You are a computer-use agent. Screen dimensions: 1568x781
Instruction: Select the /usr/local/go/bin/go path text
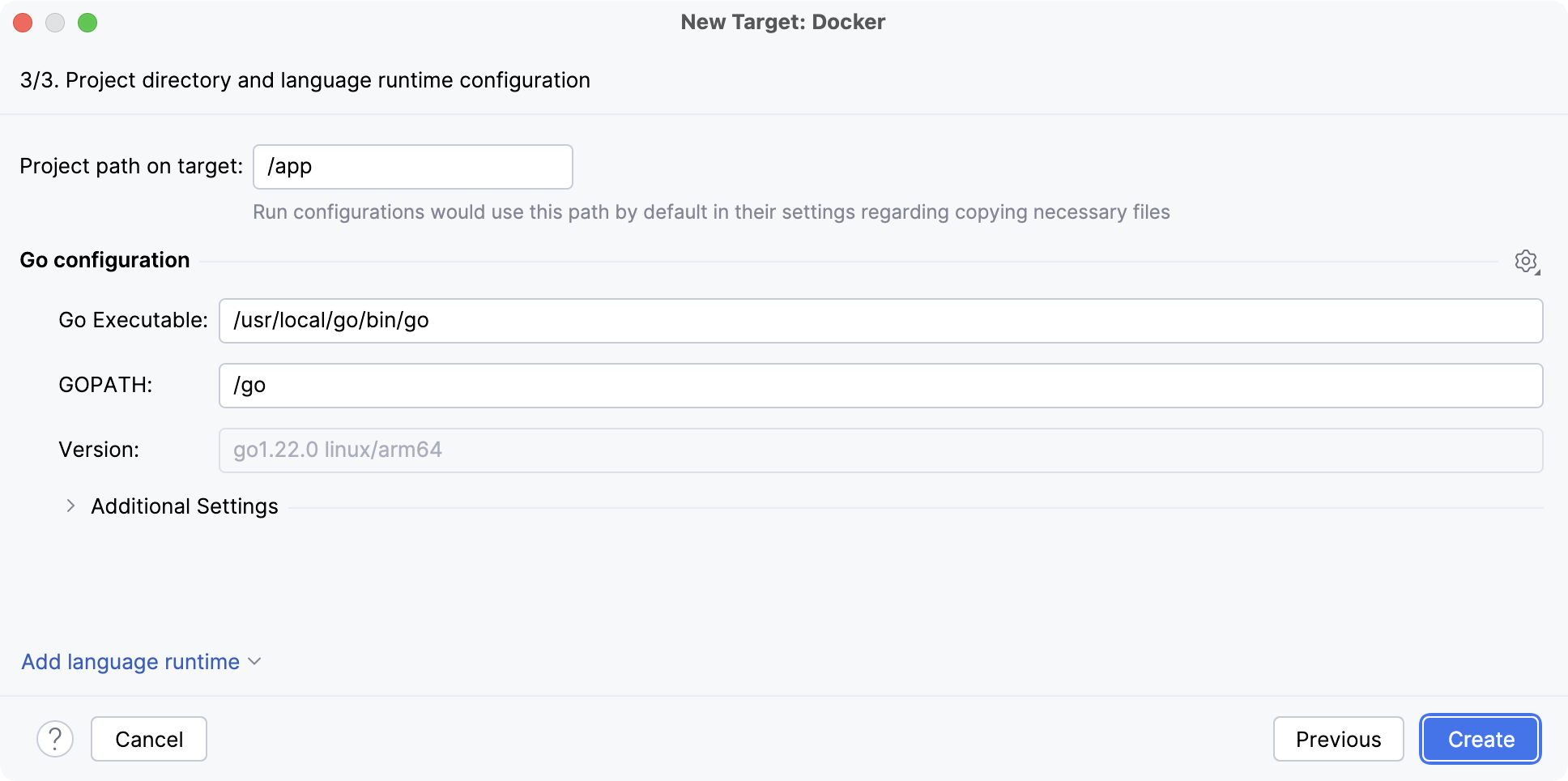(330, 320)
